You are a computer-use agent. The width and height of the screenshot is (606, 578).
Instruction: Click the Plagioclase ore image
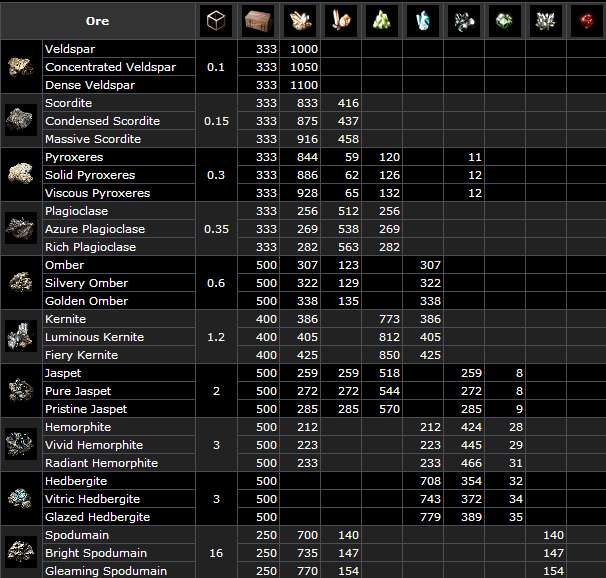coord(20,229)
